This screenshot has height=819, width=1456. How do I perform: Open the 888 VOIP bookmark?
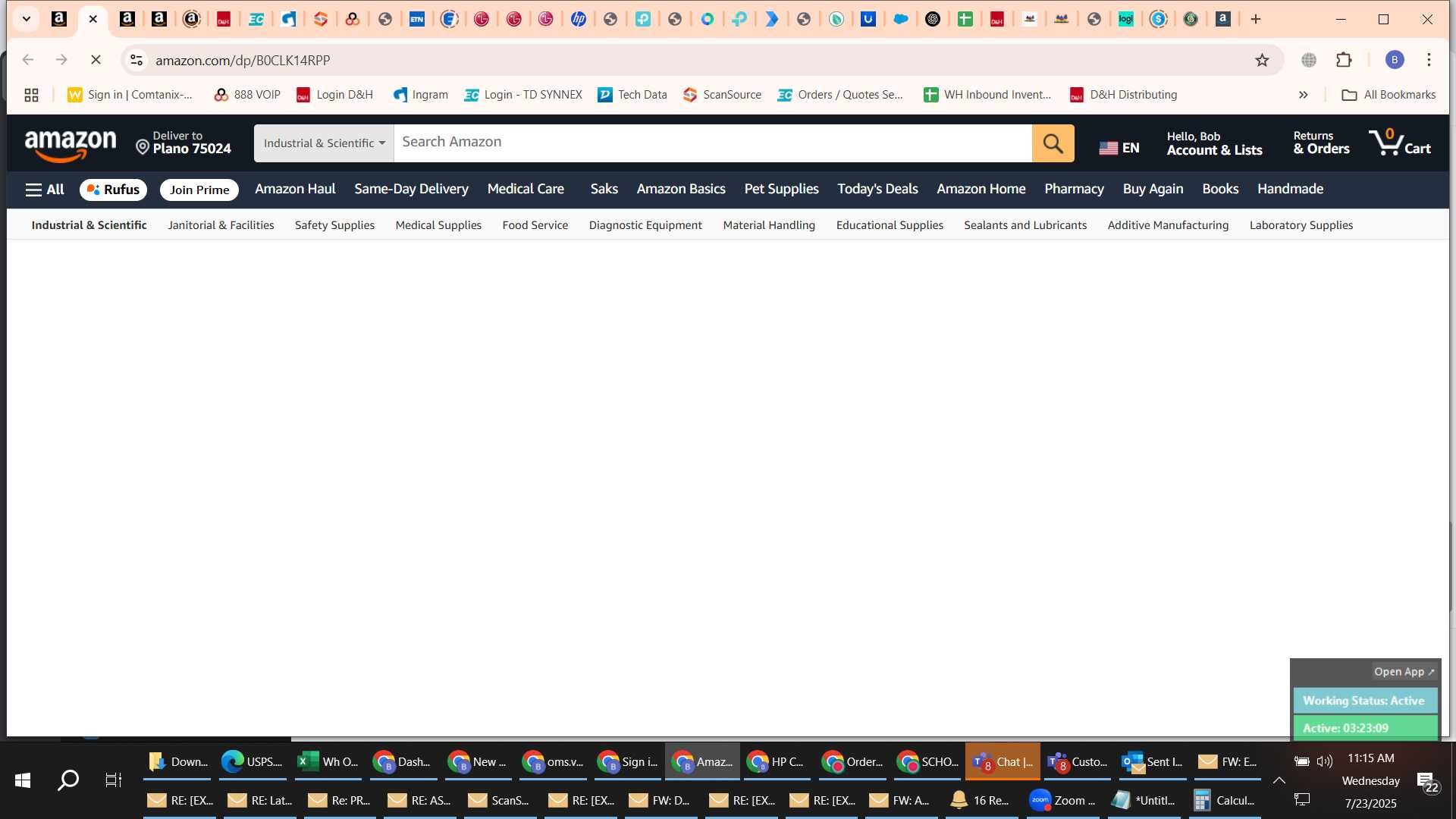(x=247, y=95)
